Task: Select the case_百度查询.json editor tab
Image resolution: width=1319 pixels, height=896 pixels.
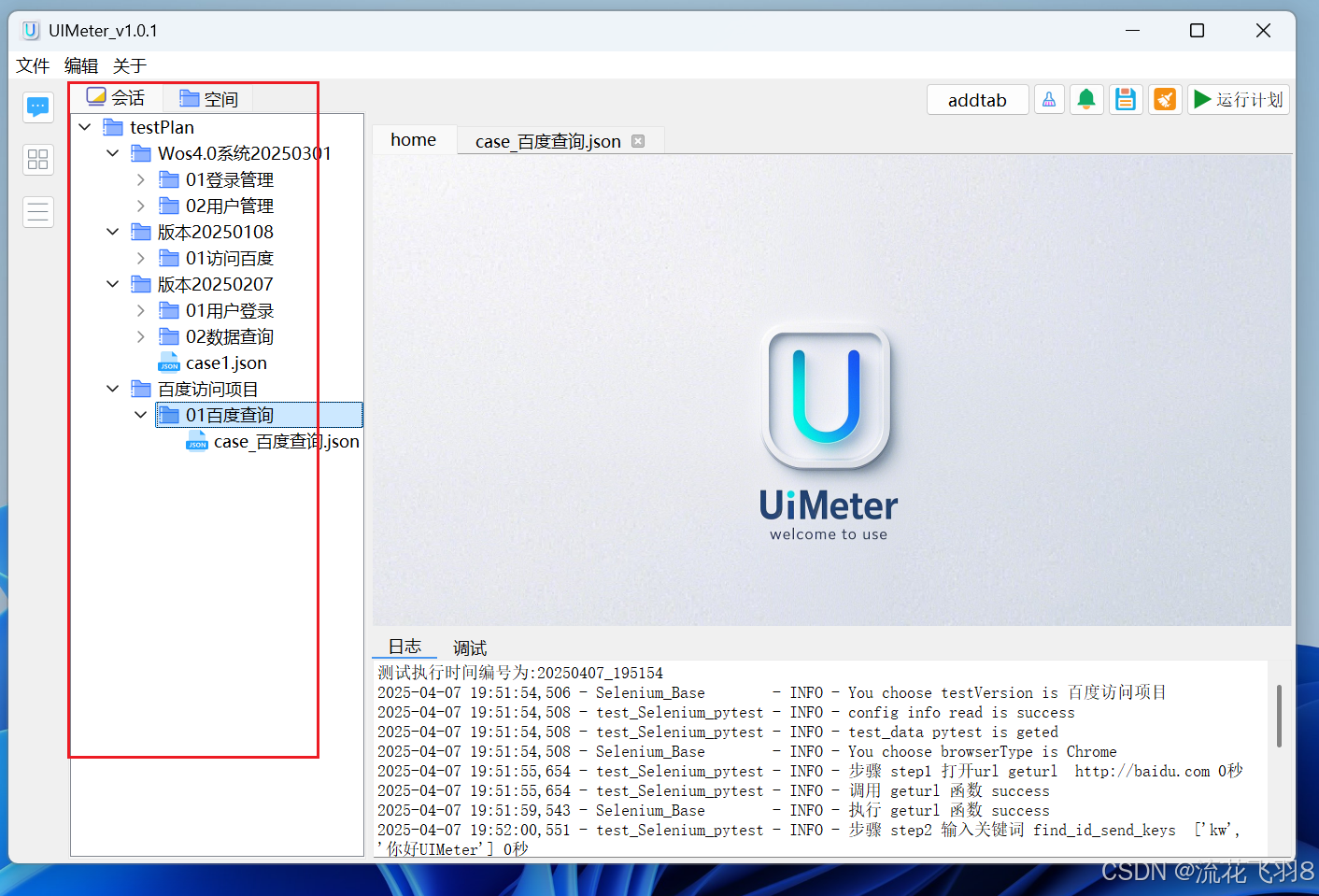Action: coord(559,141)
